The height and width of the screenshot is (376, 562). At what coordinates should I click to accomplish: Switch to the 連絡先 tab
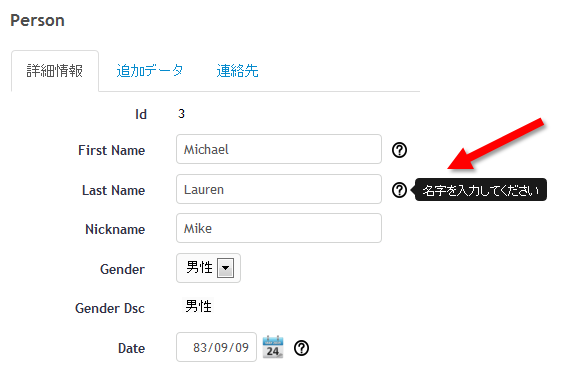pos(237,71)
